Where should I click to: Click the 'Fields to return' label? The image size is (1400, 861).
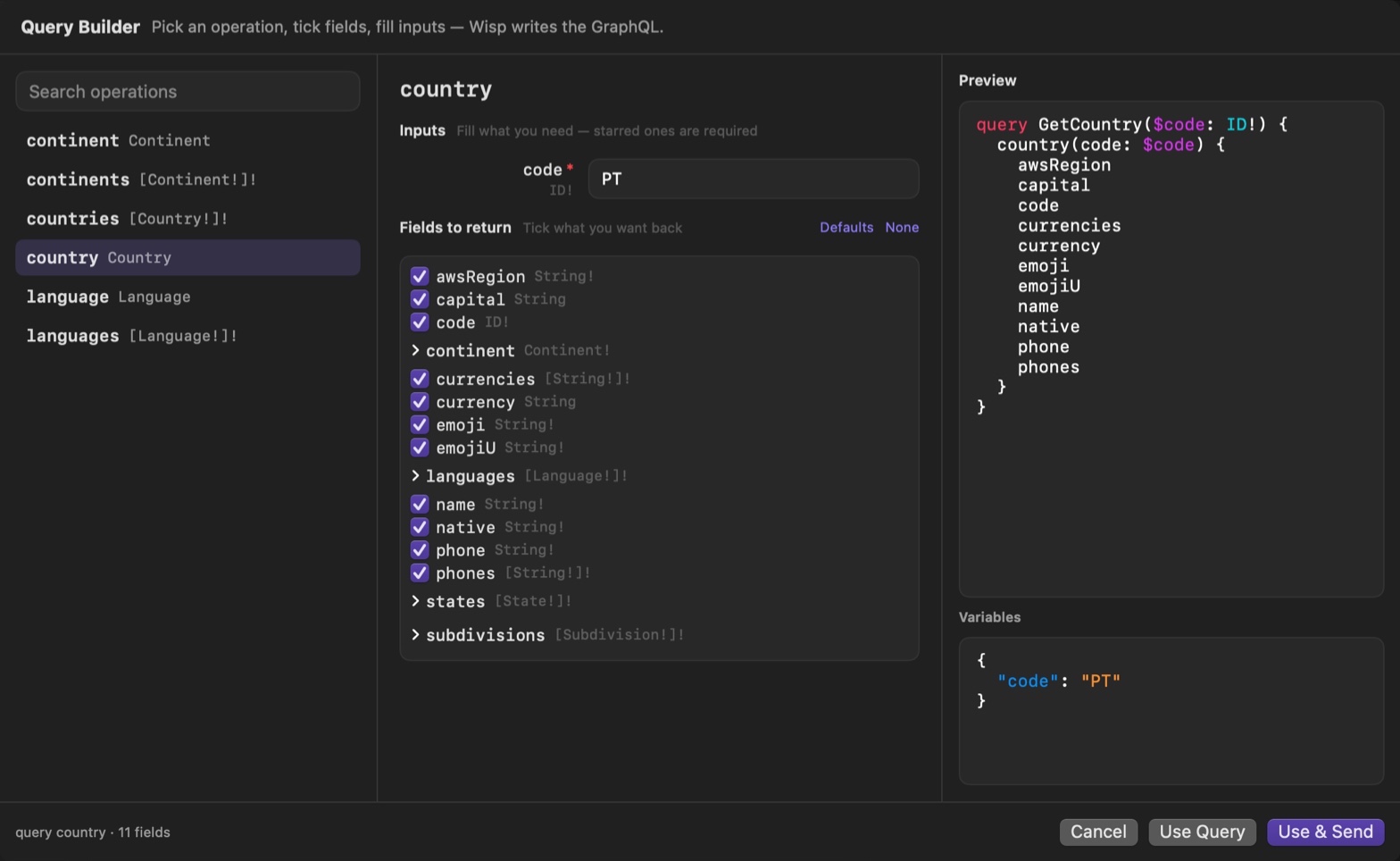(455, 228)
